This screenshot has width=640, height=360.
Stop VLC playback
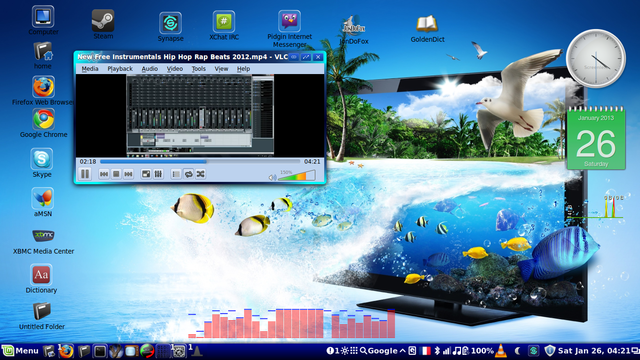(116, 174)
